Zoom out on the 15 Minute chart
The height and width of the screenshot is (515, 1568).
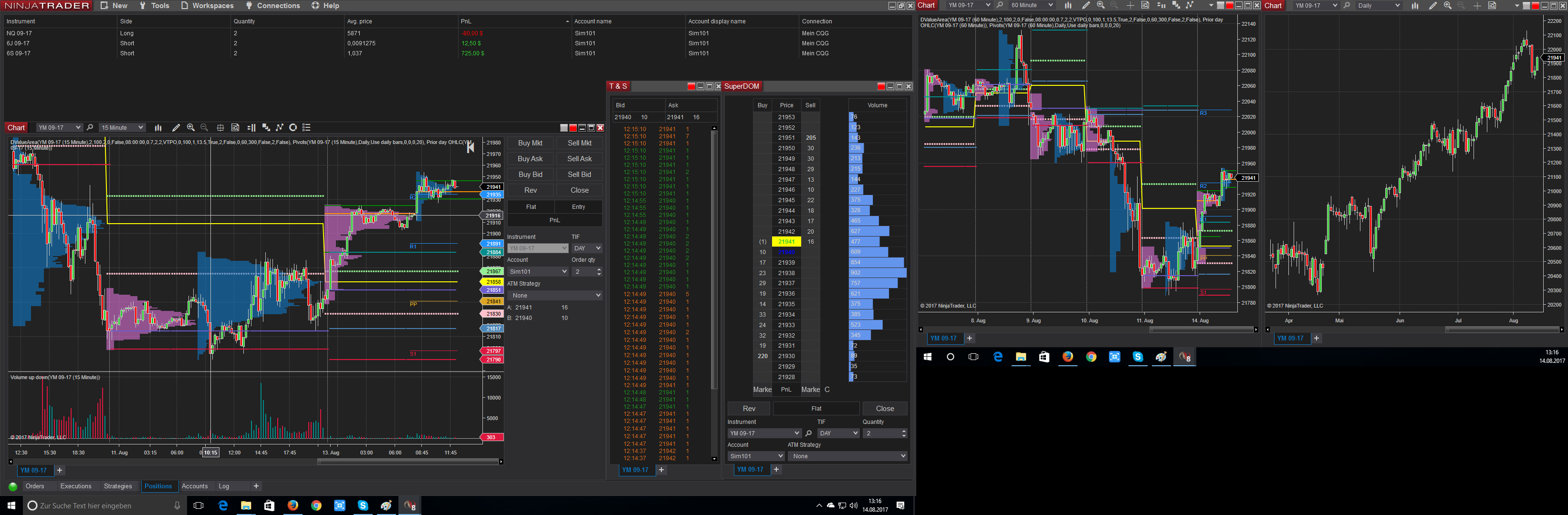205,128
